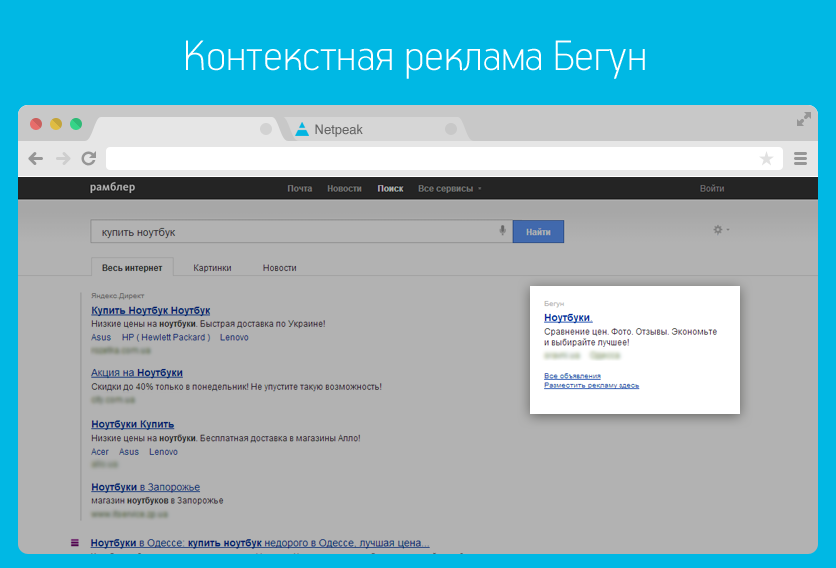Click Lenovo link under first ad
836x568 pixels.
[234, 337]
